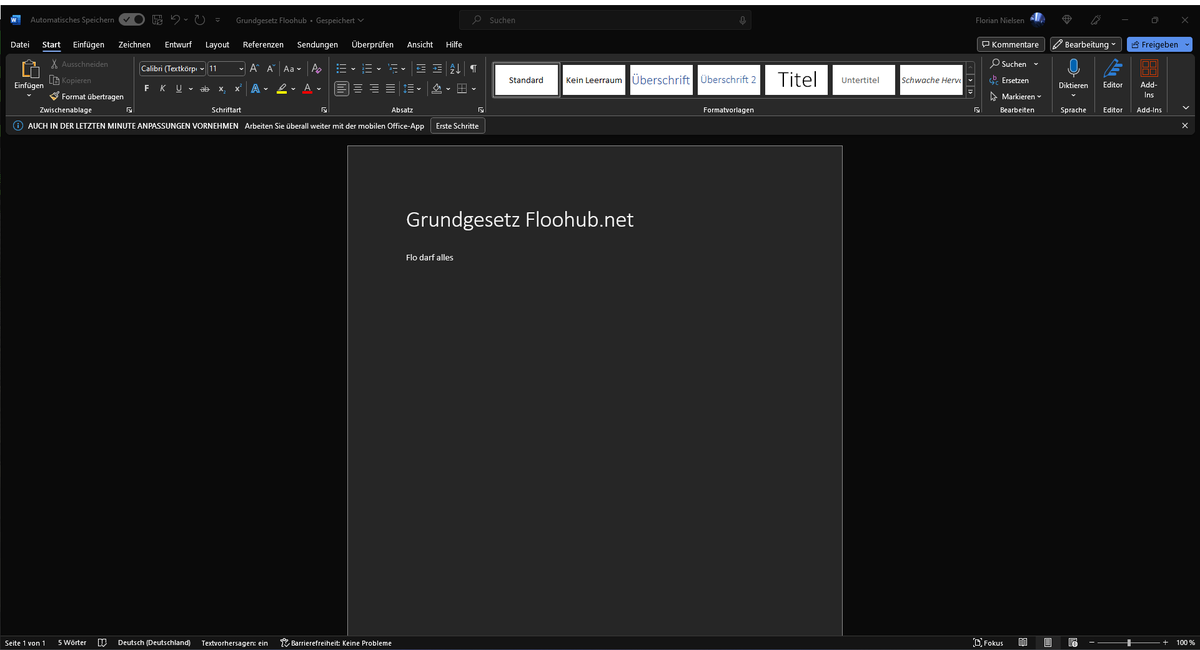
Task: Click the sort A-Z icon
Action: pos(455,68)
